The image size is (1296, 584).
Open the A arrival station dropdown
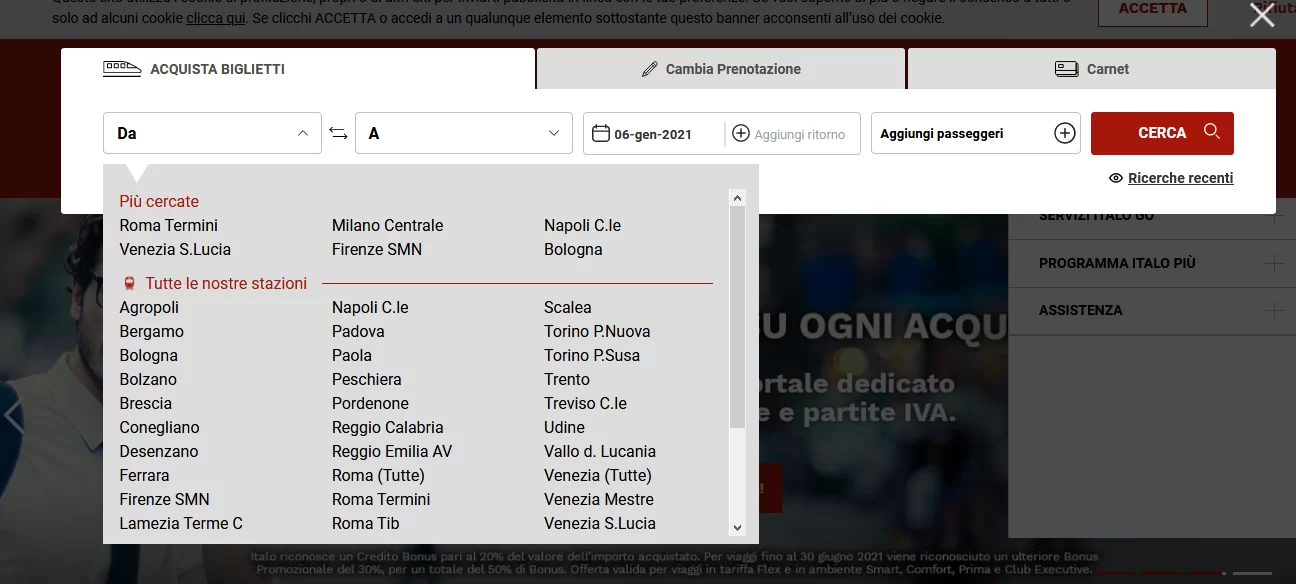coord(463,133)
